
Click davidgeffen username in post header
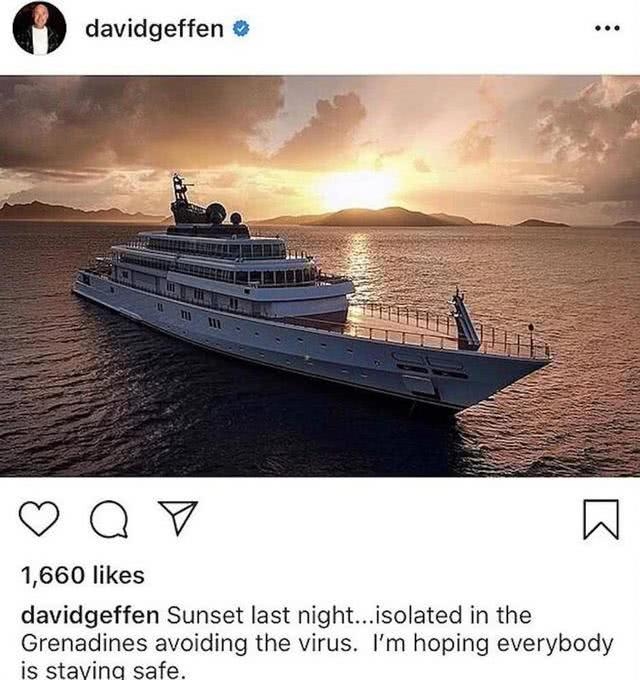point(154,30)
